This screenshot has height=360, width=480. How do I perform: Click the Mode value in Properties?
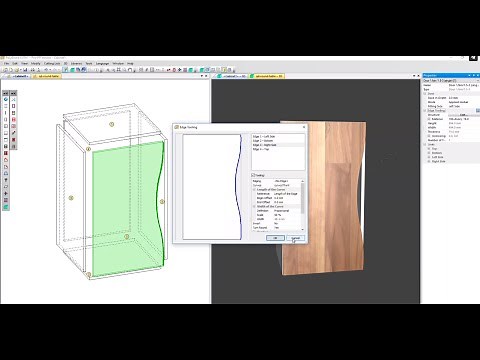coord(463,102)
